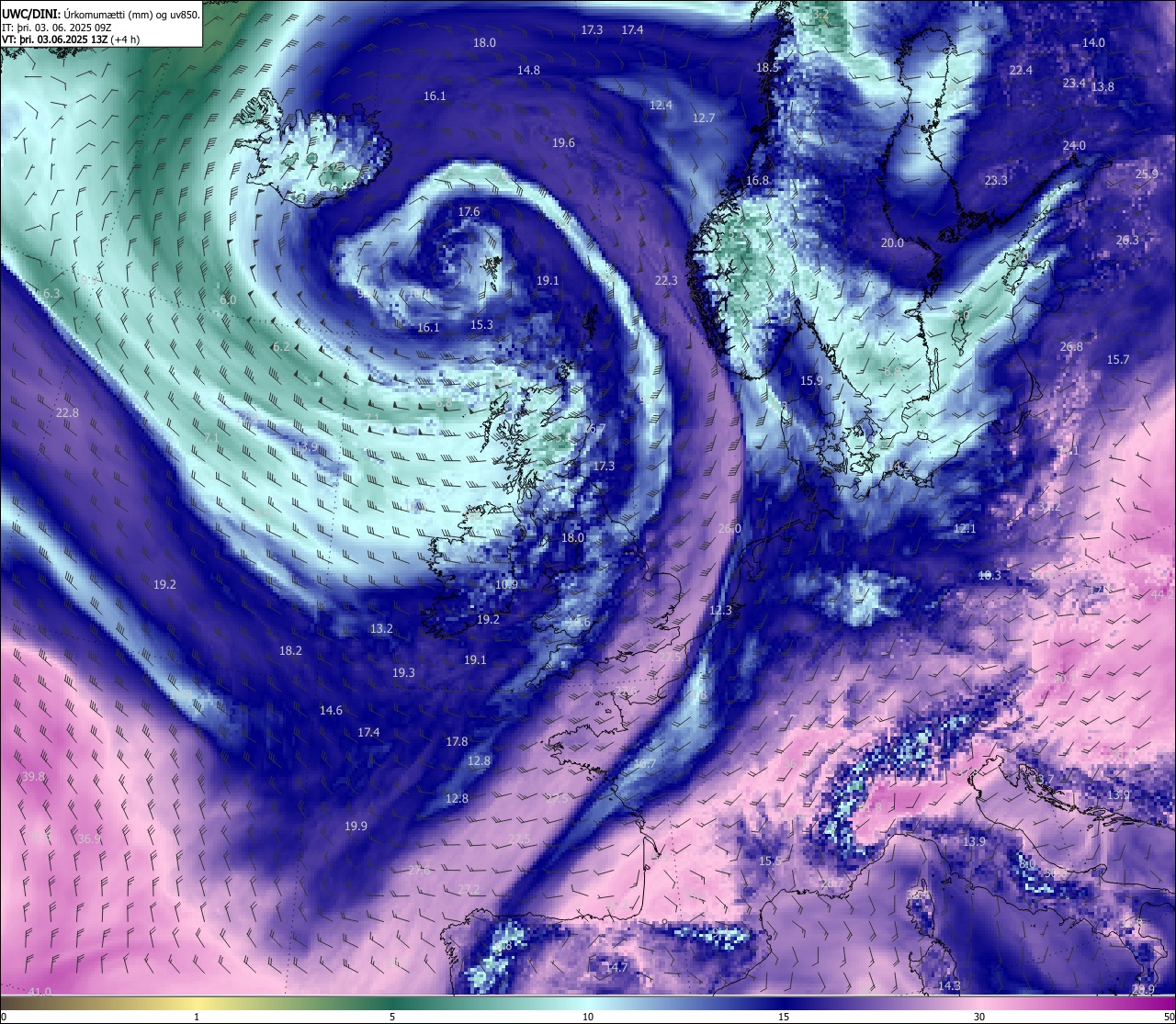Select the VT valid time line 13Z

72,39
